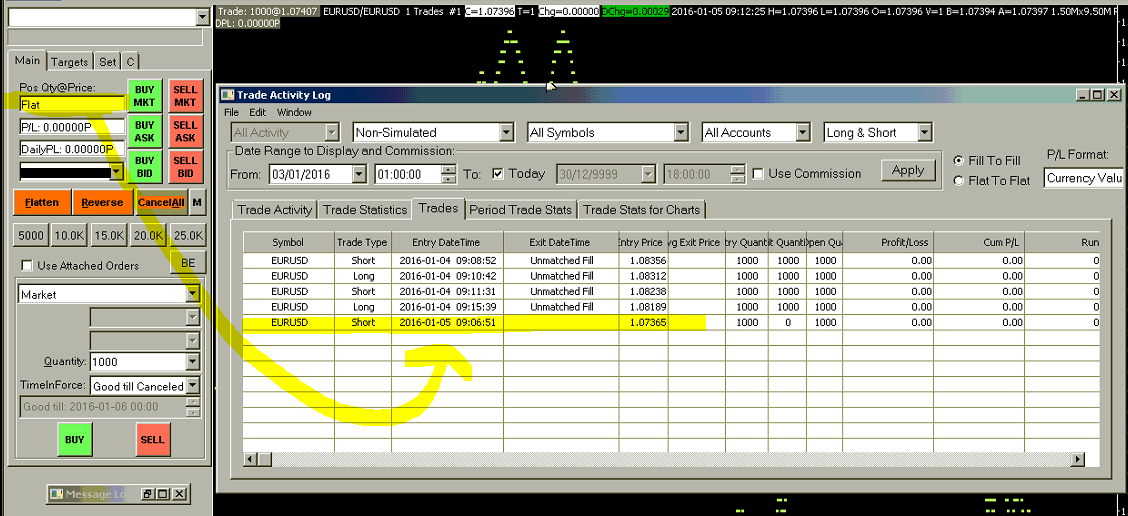Toggle the Use Commission checkbox
The height and width of the screenshot is (516, 1128).
pyautogui.click(x=759, y=174)
